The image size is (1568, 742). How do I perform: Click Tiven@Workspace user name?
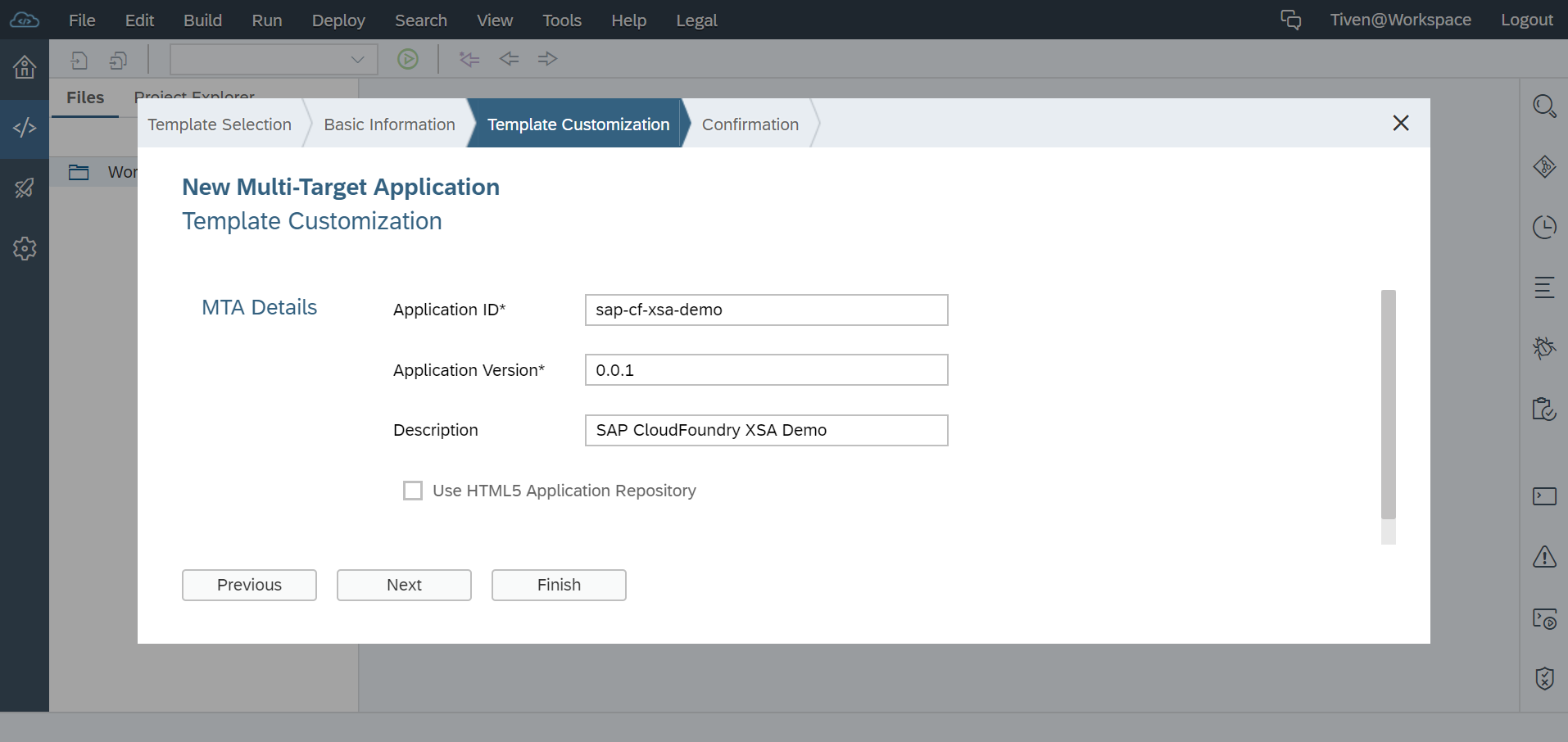coord(1400,20)
